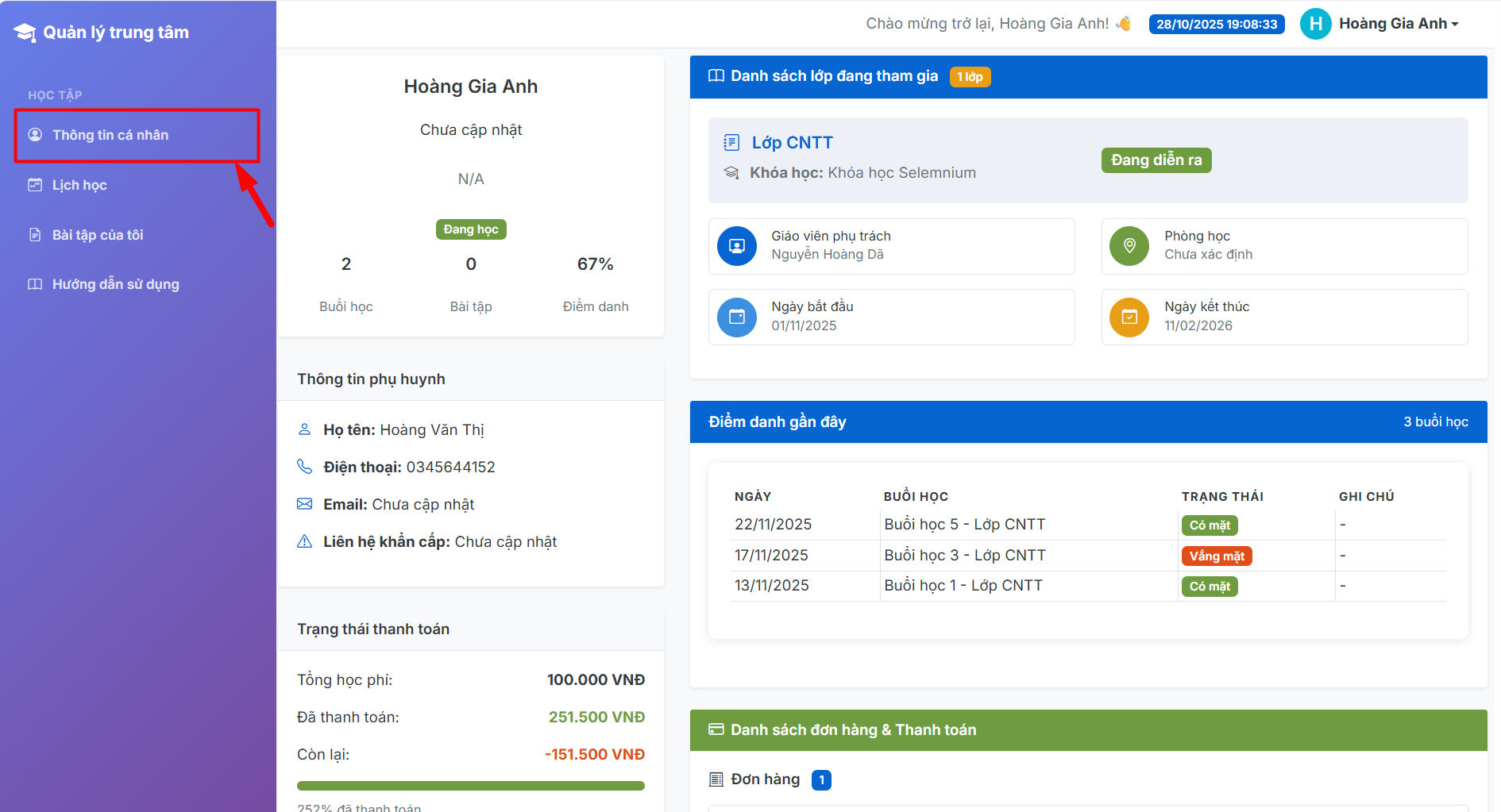Screen dimensions: 1501x812
Task: Click the Đang diễn ra status badge
Action: point(1156,160)
